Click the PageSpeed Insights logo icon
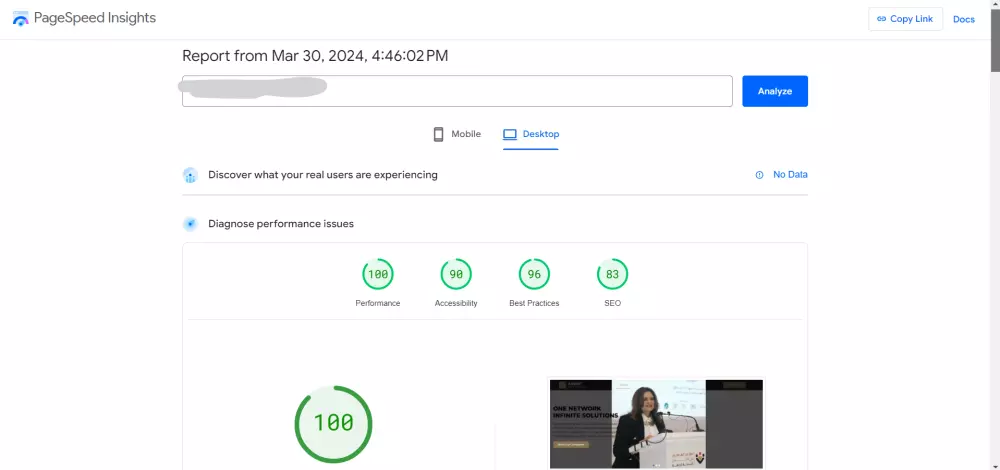 point(20,18)
